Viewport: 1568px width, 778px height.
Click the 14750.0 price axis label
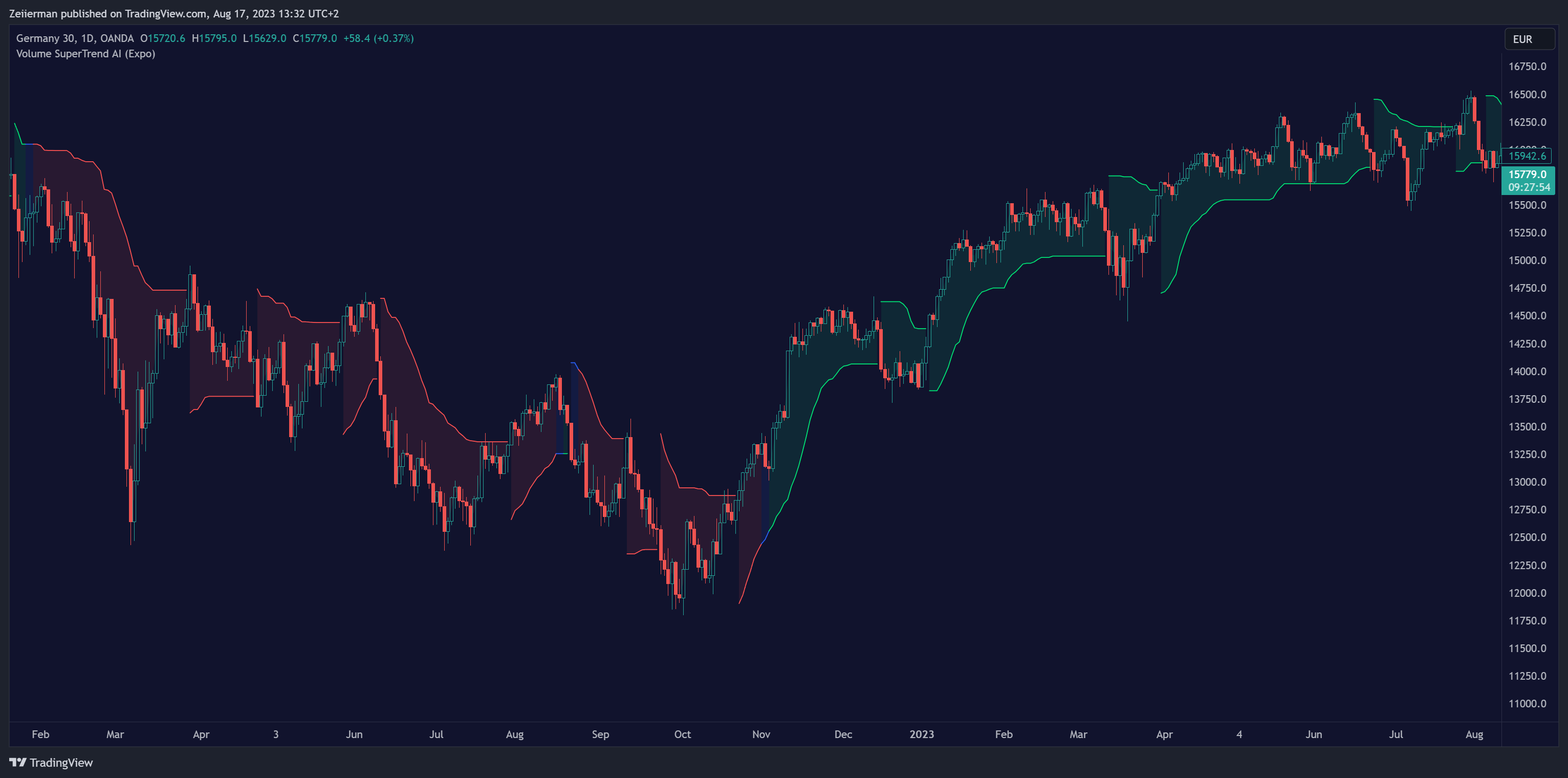(1527, 288)
